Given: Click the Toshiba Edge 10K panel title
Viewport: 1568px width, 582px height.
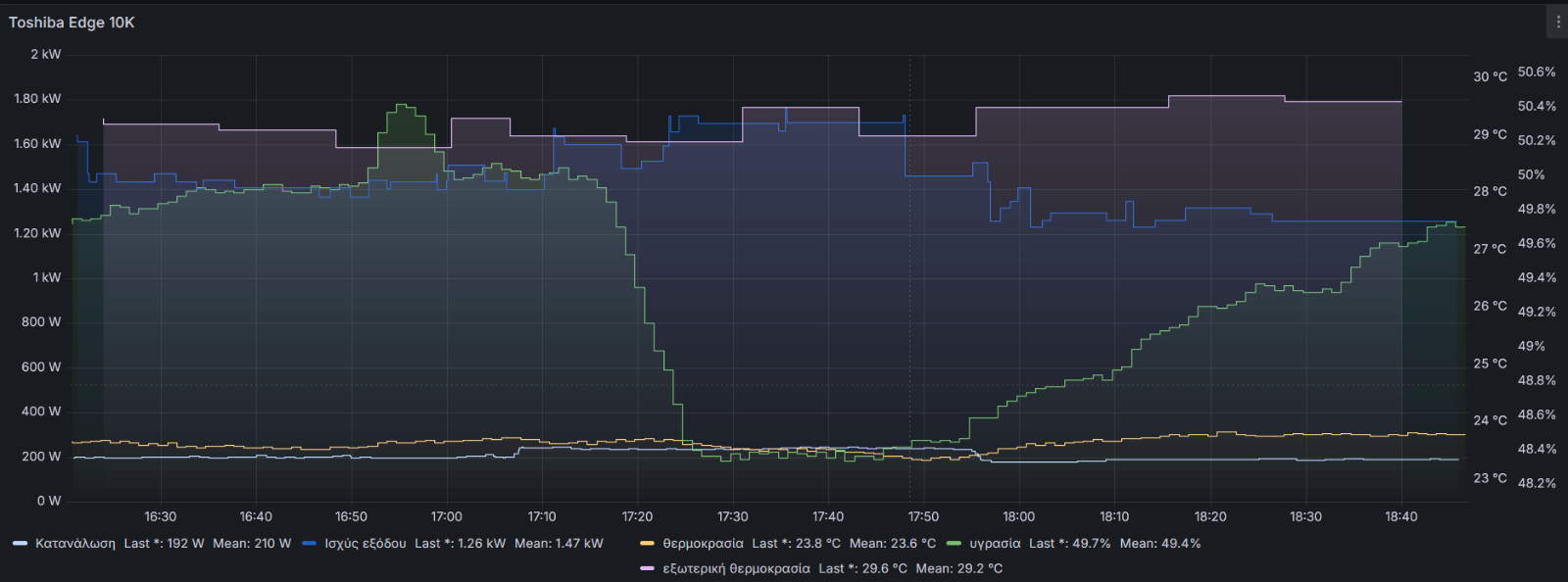Looking at the screenshot, I should coord(72,23).
